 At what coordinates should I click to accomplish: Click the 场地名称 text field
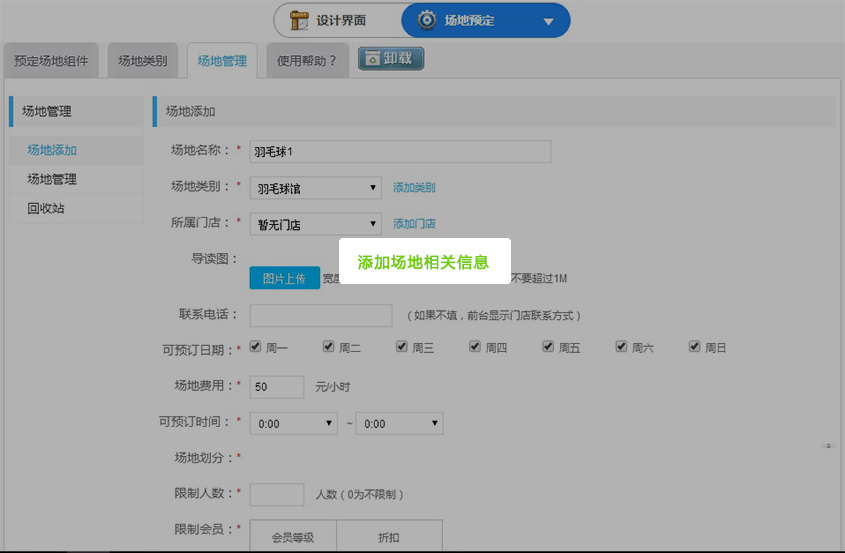pos(400,151)
